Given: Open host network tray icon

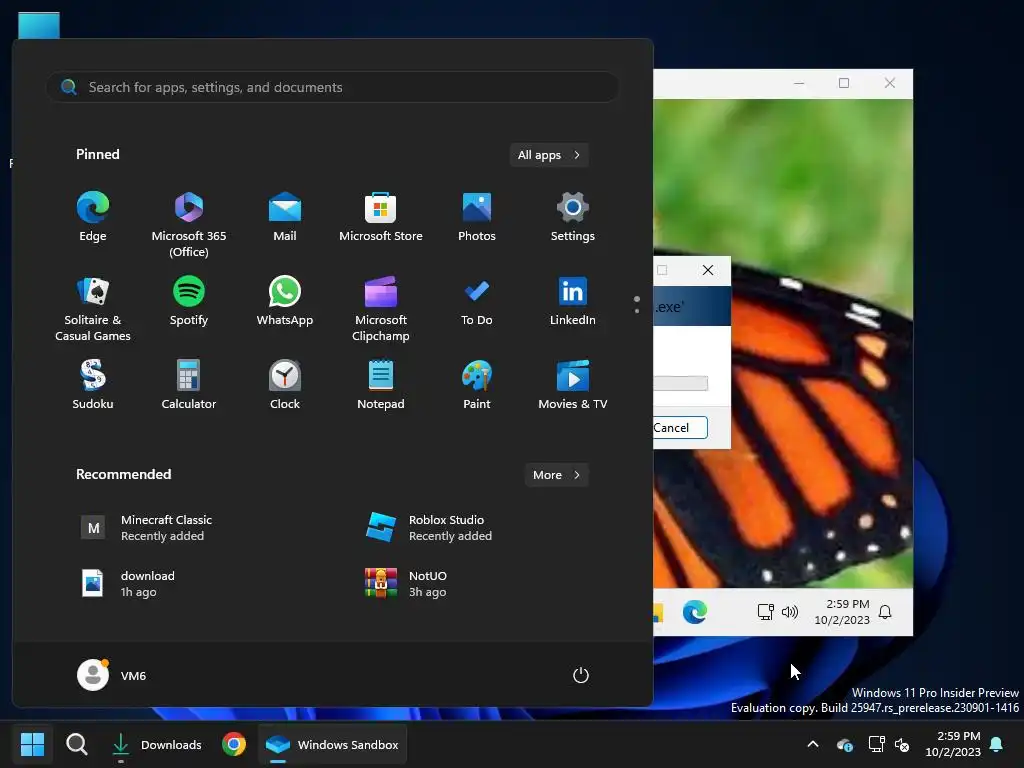Looking at the screenshot, I should (876, 744).
